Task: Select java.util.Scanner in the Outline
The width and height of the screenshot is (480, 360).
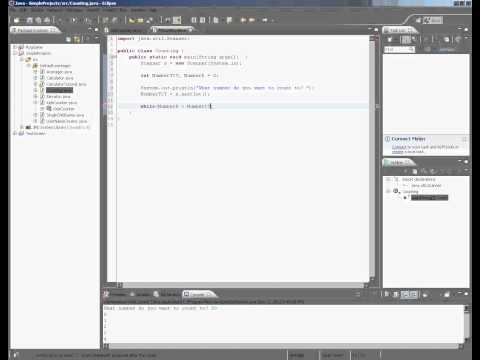Action: click(x=426, y=185)
